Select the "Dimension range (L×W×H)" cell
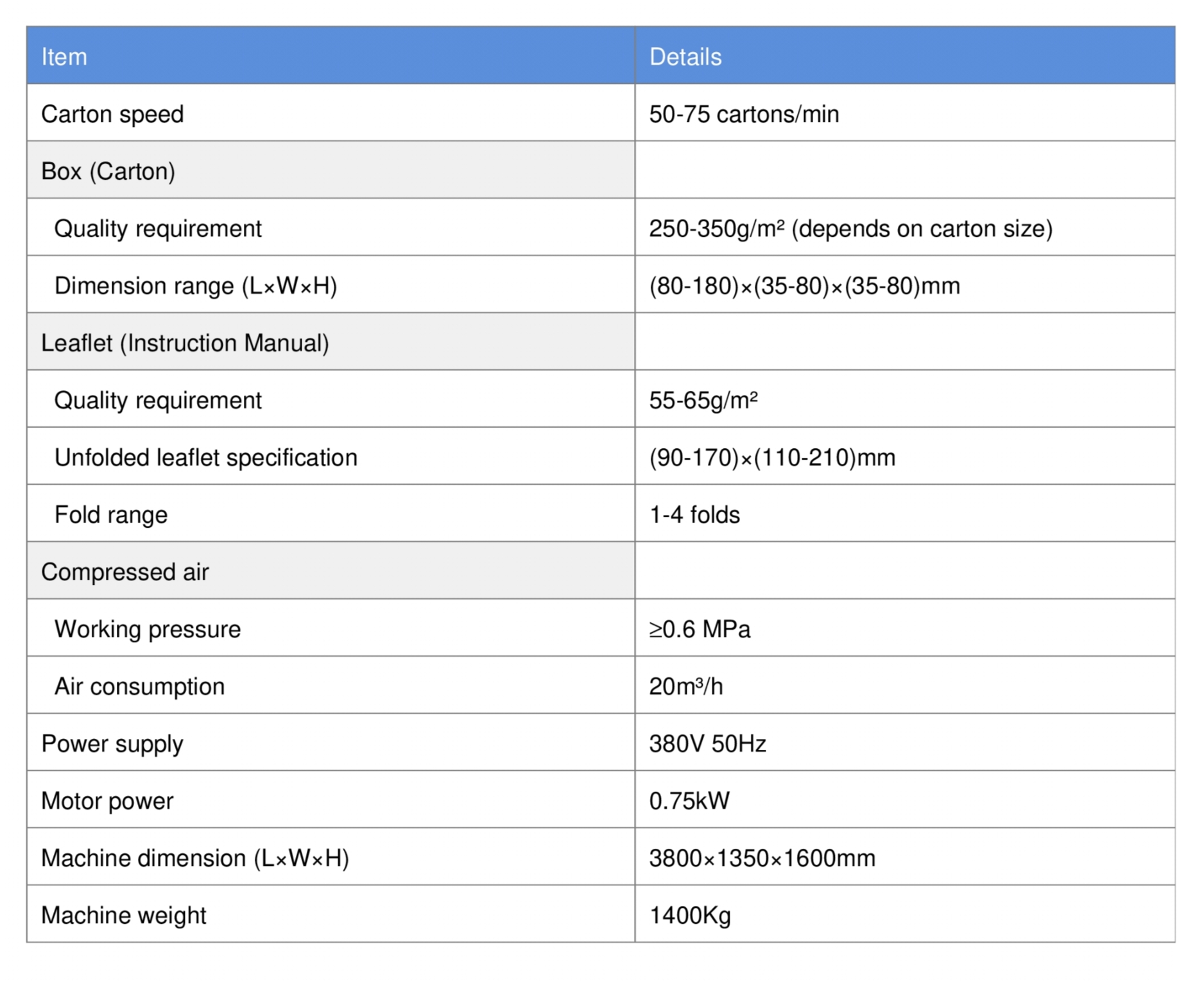Screen dimensions: 1204x981 pyautogui.click(x=196, y=286)
